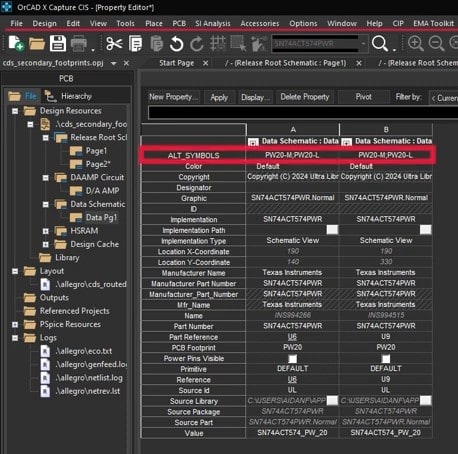Collapse the Release Root Schematic node
This screenshot has height=454, width=458.
(46, 137)
